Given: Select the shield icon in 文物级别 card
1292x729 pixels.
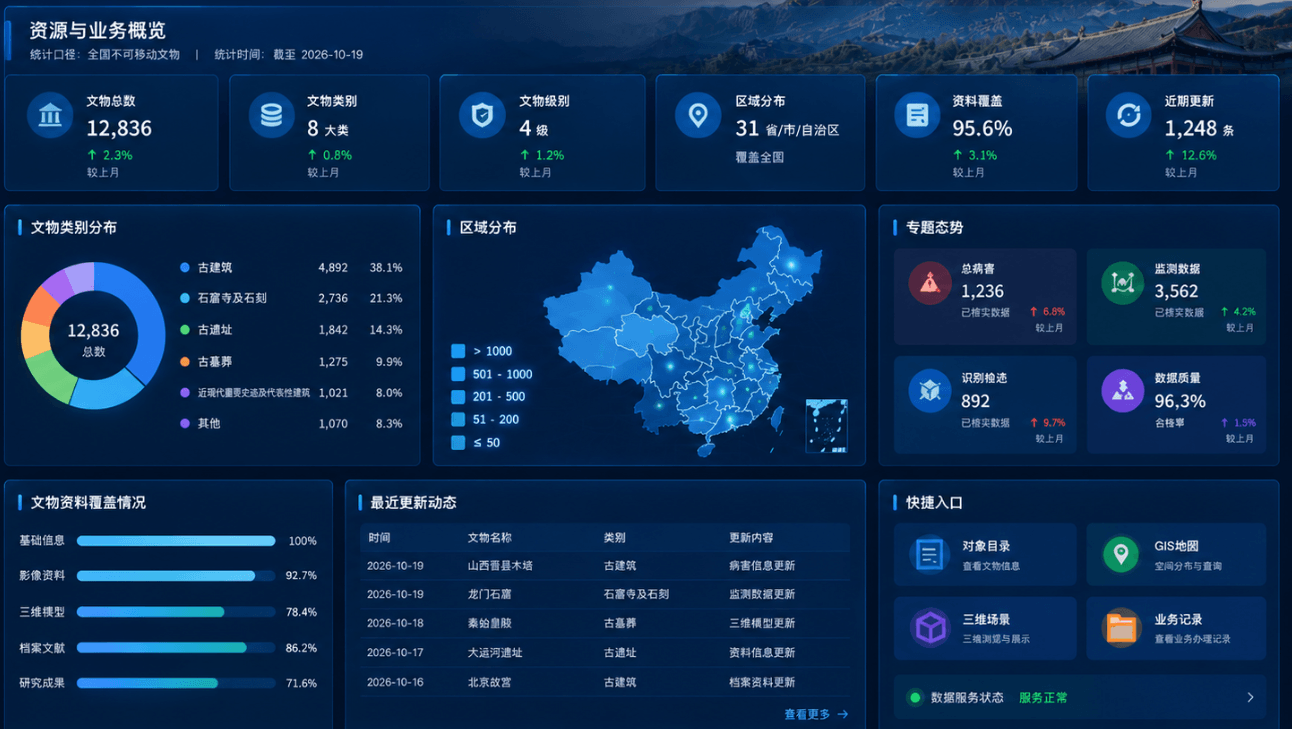Looking at the screenshot, I should coord(482,116).
